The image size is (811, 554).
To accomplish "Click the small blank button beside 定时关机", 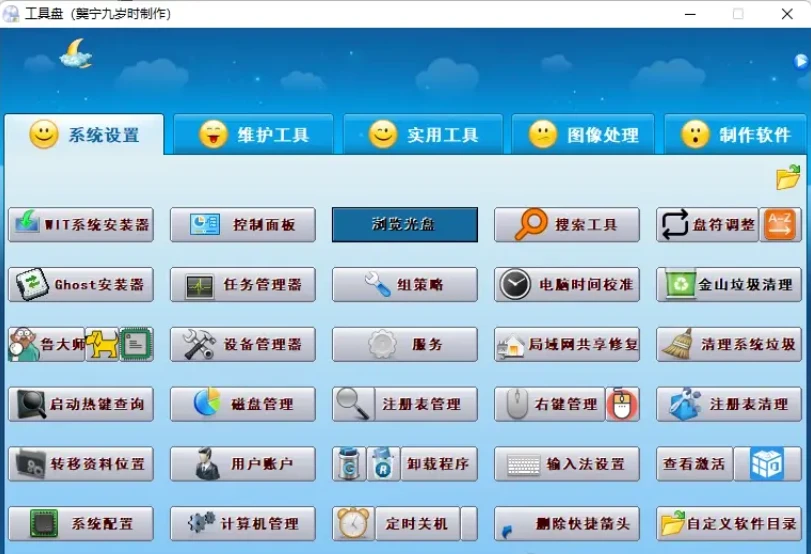I will tap(469, 523).
